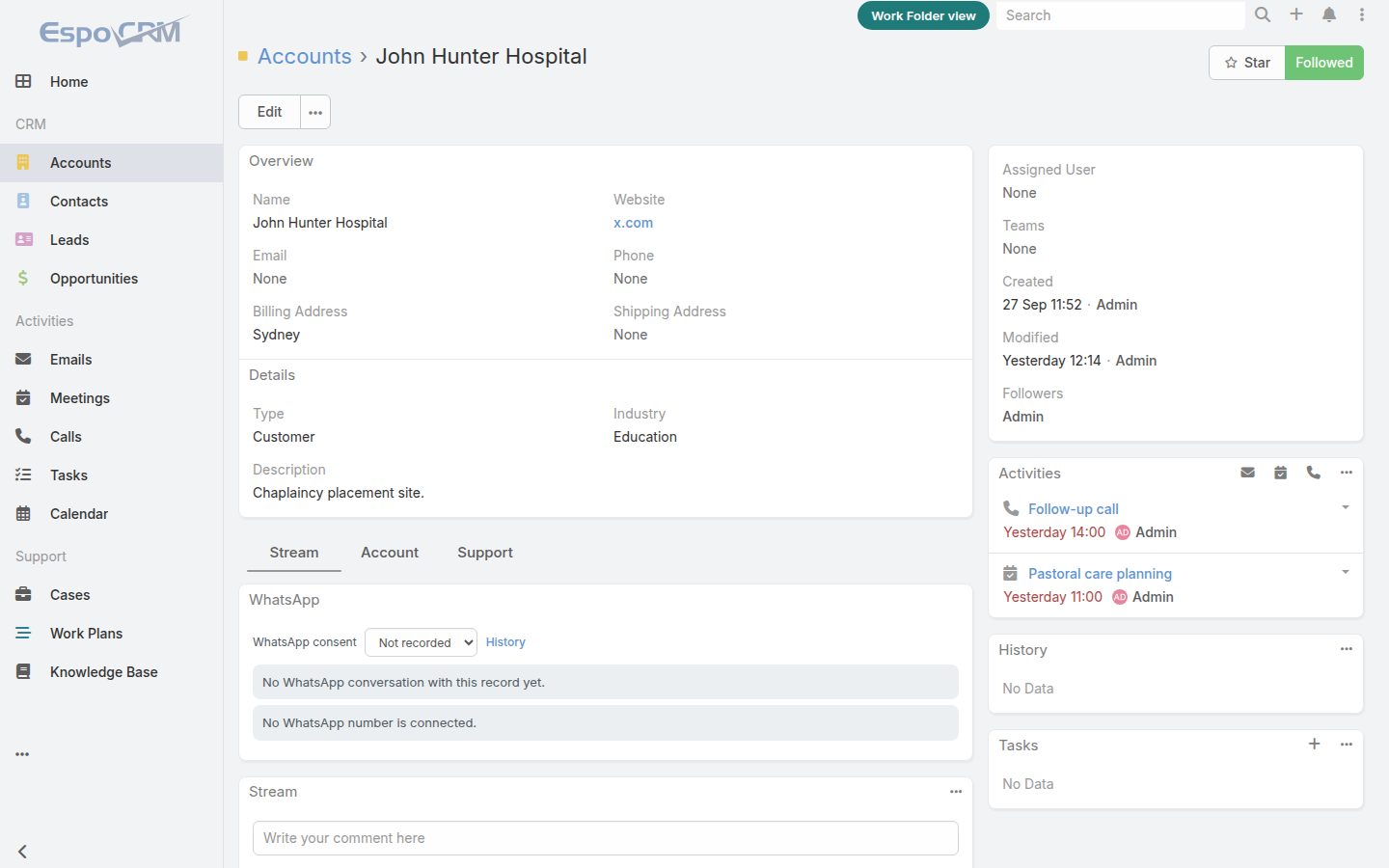Open the notifications bell
The image size is (1389, 868).
pos(1329,14)
